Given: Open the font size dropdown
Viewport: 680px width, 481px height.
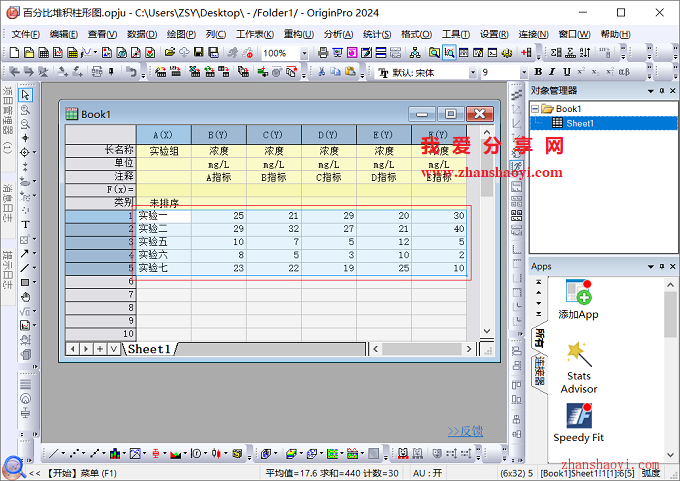Looking at the screenshot, I should (524, 72).
